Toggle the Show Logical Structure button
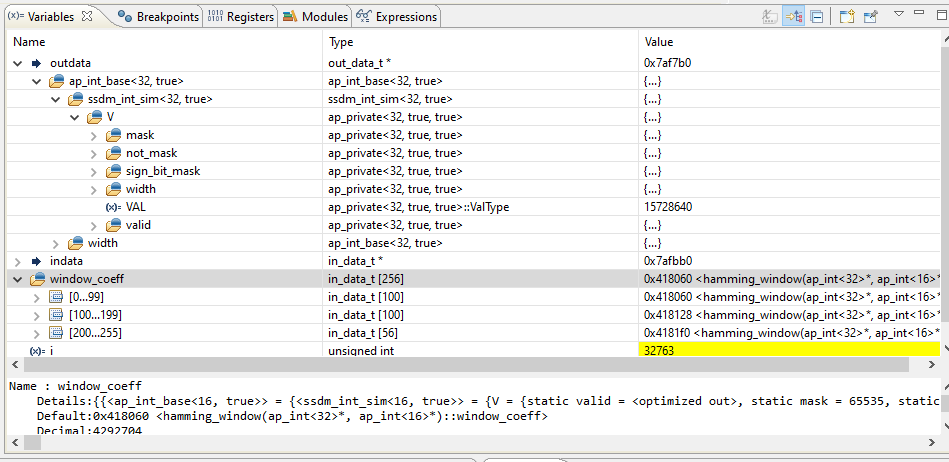This screenshot has width=949, height=462. coord(793,16)
